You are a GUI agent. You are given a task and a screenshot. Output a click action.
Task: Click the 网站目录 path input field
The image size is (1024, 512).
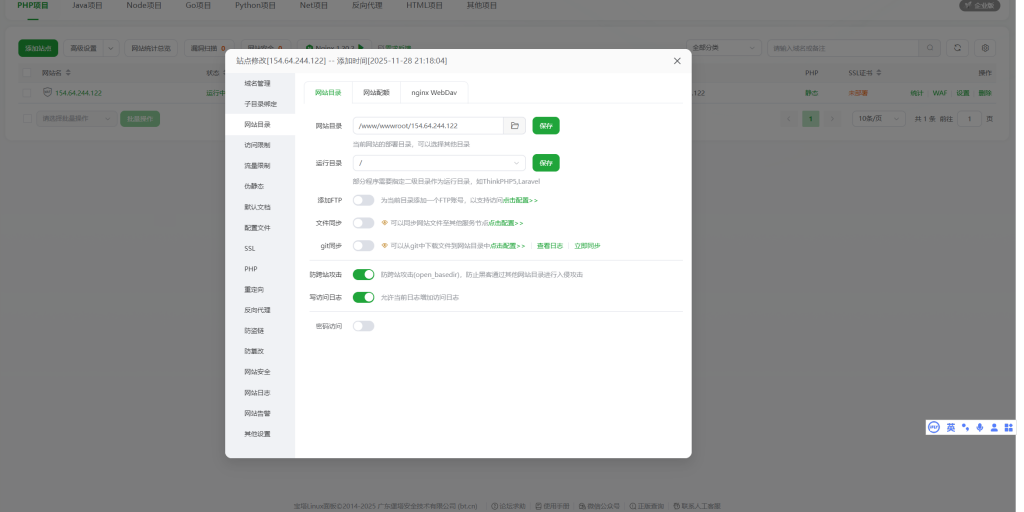pyautogui.click(x=427, y=126)
